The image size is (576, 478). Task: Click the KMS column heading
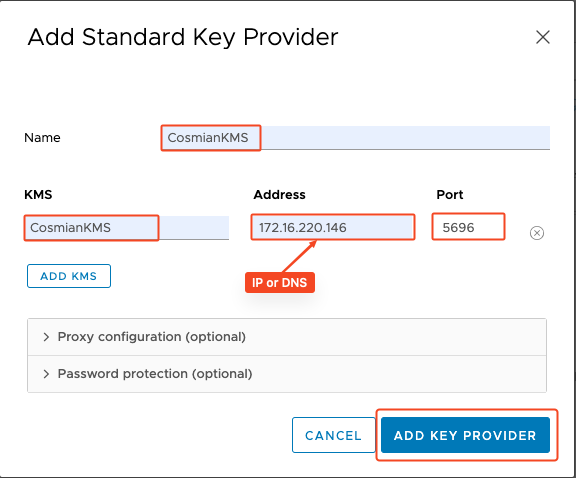click(x=38, y=194)
